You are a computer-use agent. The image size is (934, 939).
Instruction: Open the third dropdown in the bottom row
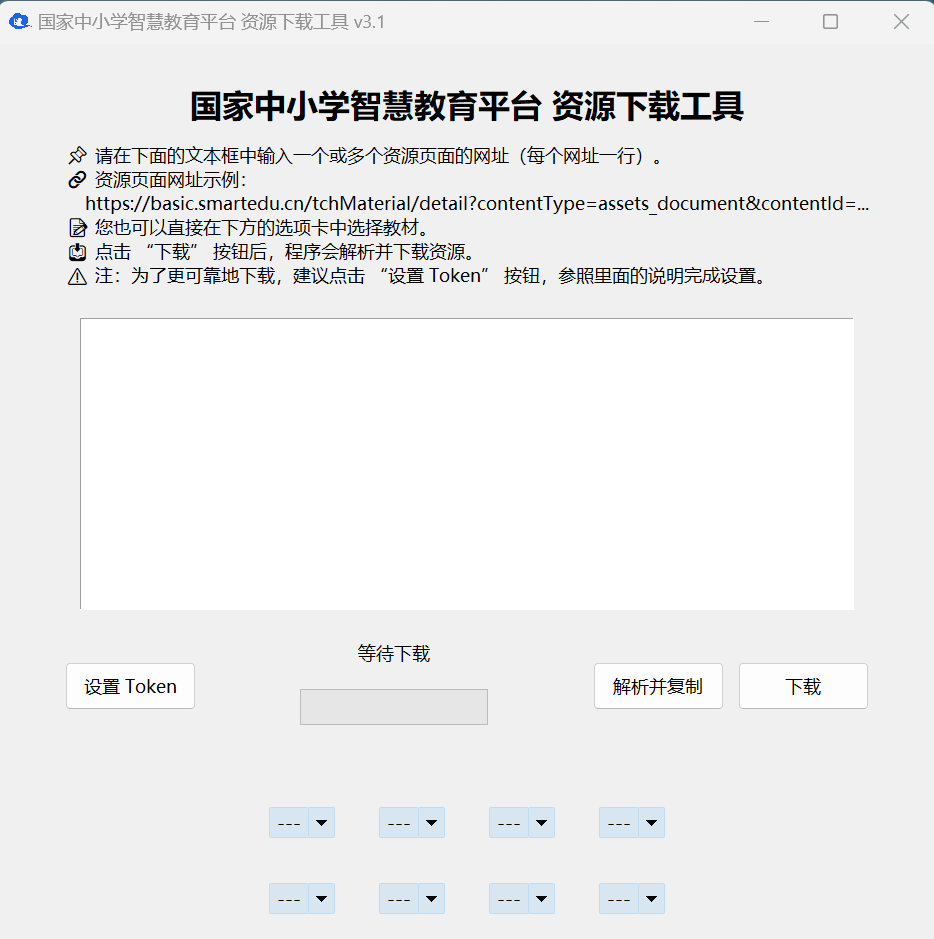coord(522,898)
